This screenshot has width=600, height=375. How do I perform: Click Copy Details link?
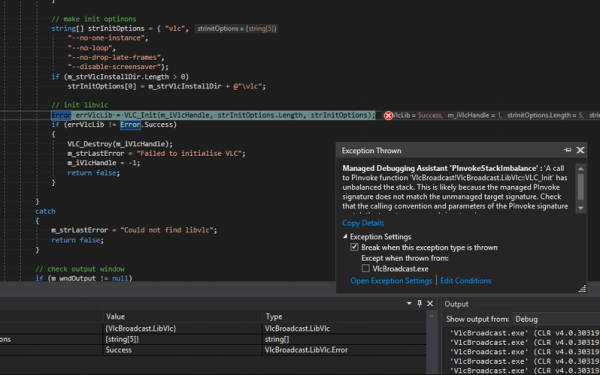click(363, 223)
